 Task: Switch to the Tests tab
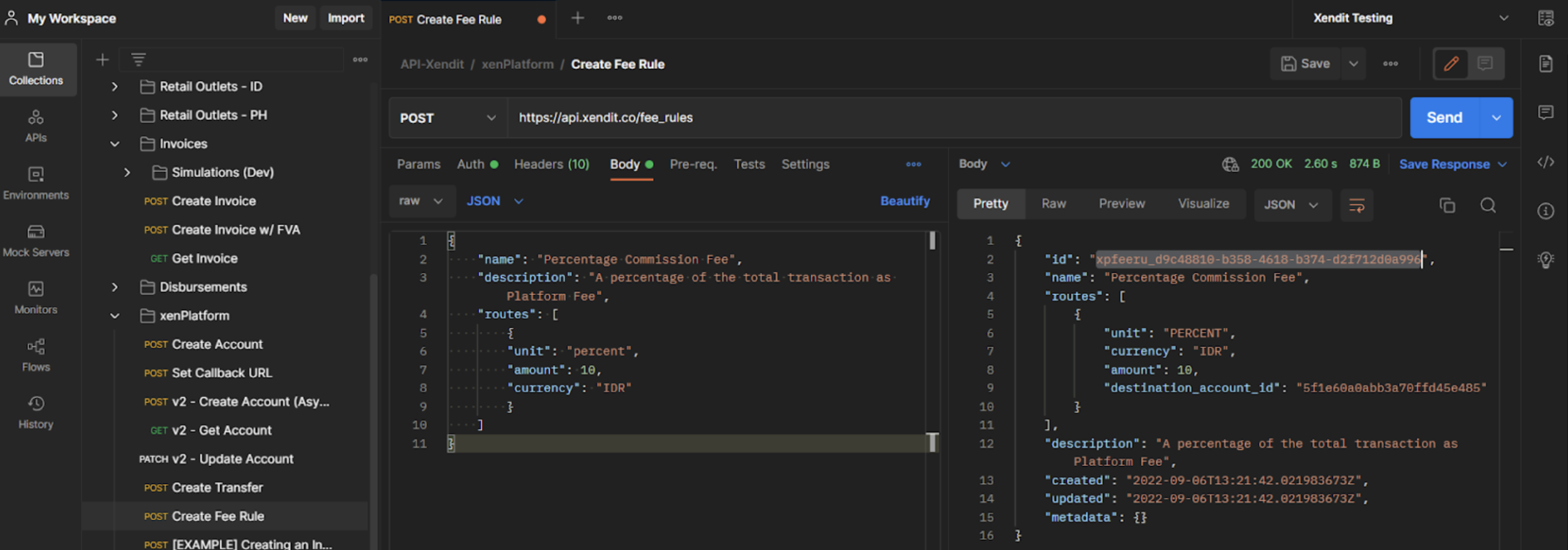(749, 164)
